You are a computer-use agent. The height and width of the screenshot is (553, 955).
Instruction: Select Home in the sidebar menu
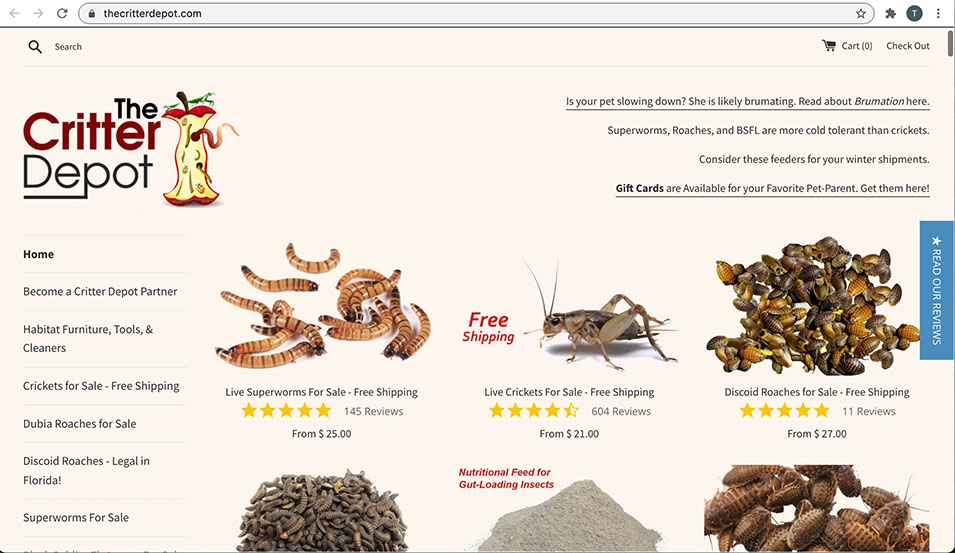38,255
